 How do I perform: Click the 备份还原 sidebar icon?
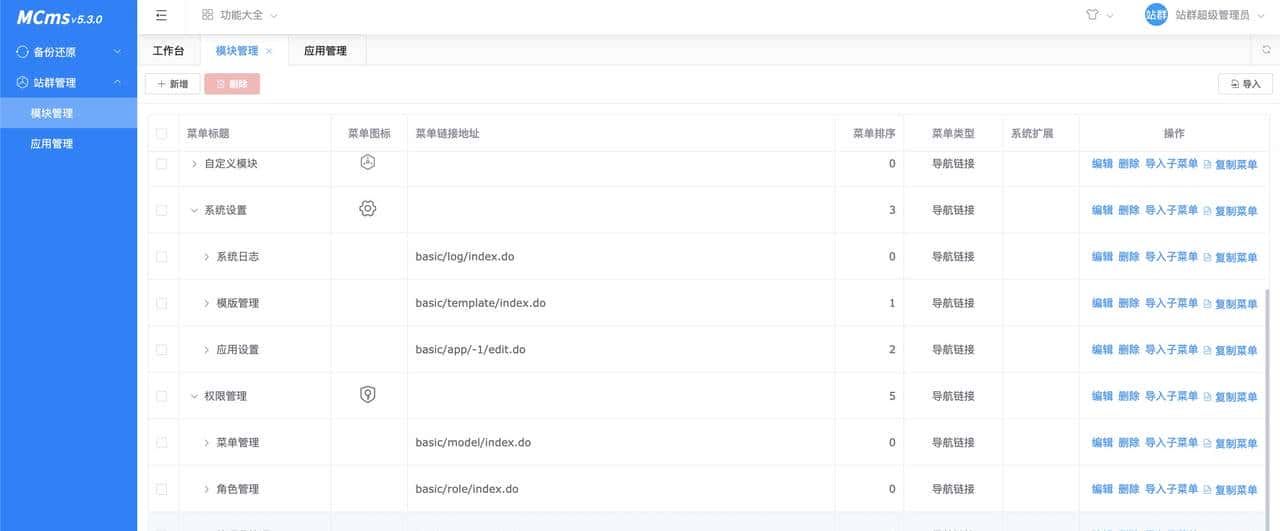click(23, 51)
